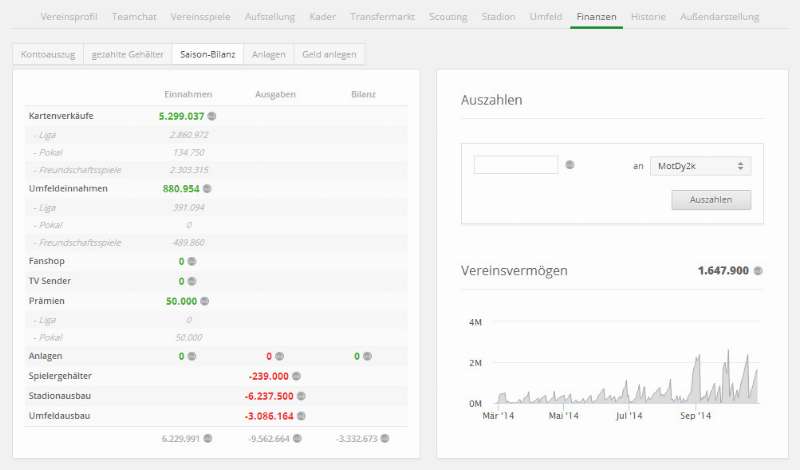
Task: Click coin icon next to Vereinsvermögen 1.647.900
Action: click(x=758, y=271)
